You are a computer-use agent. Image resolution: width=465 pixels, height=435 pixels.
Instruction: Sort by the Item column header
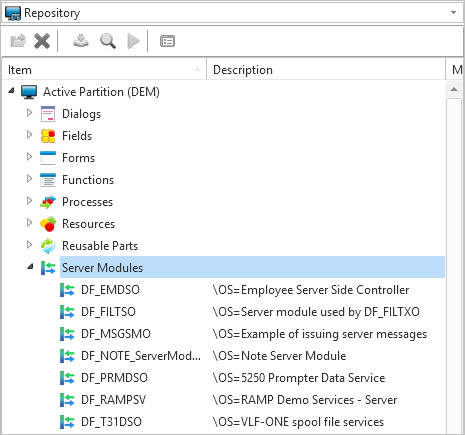(104, 70)
